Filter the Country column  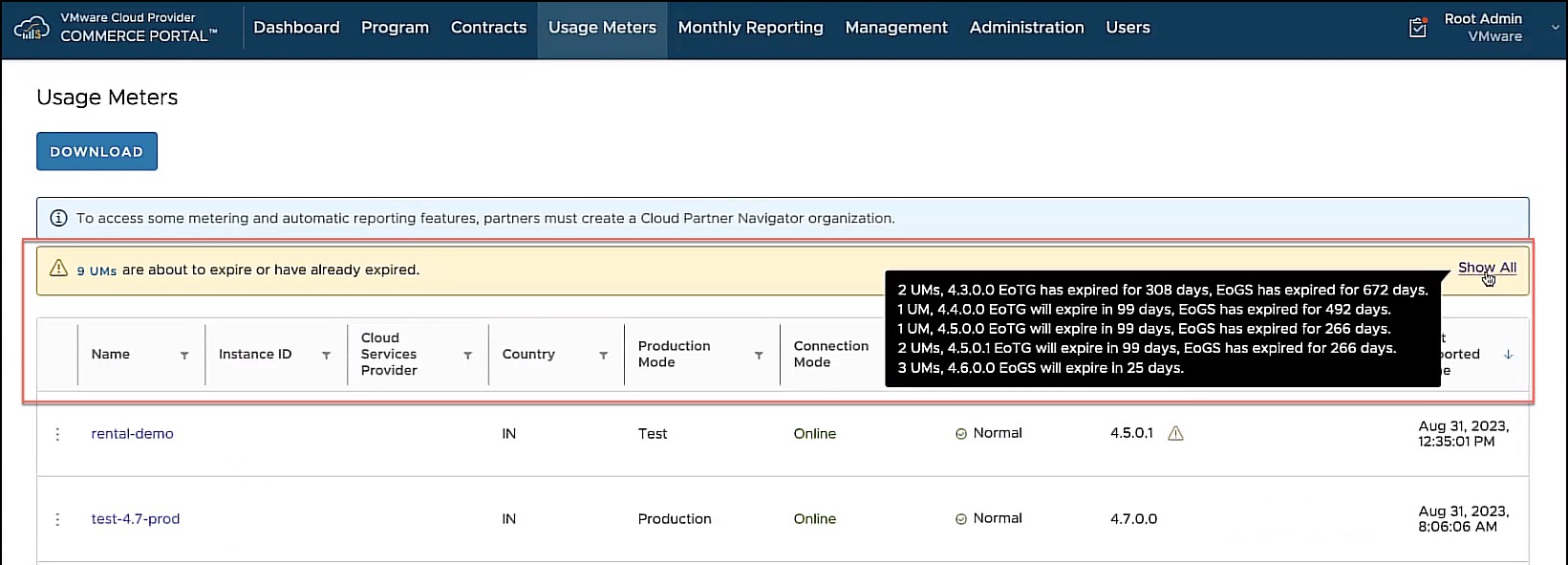(x=603, y=355)
